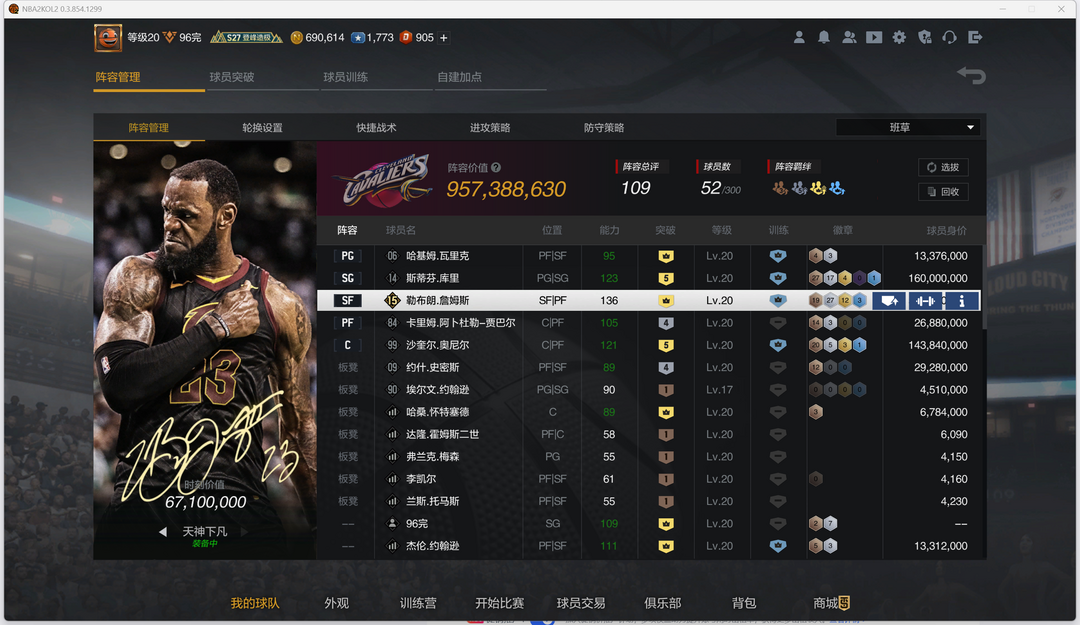
Task: Click the dumbbell training icon on selected row
Action: (925, 301)
